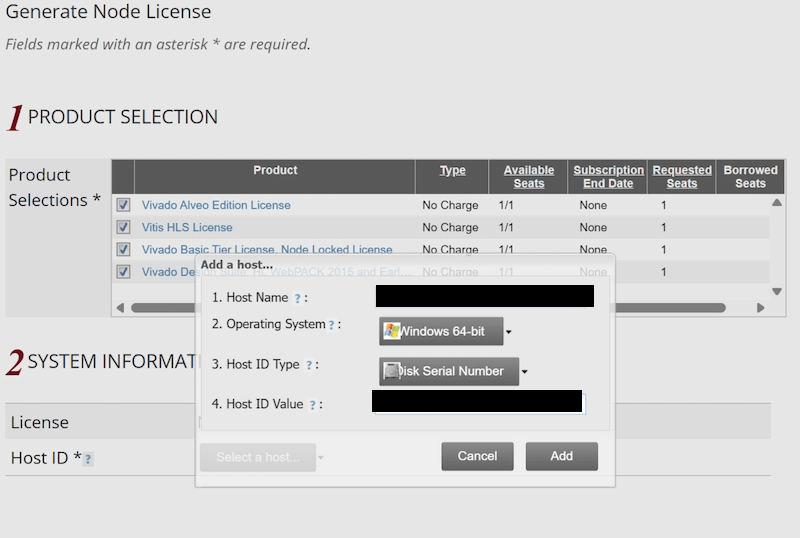Uncheck the Vitis HLS License checkbox
Viewport: 800px width, 538px height.
click(123, 227)
